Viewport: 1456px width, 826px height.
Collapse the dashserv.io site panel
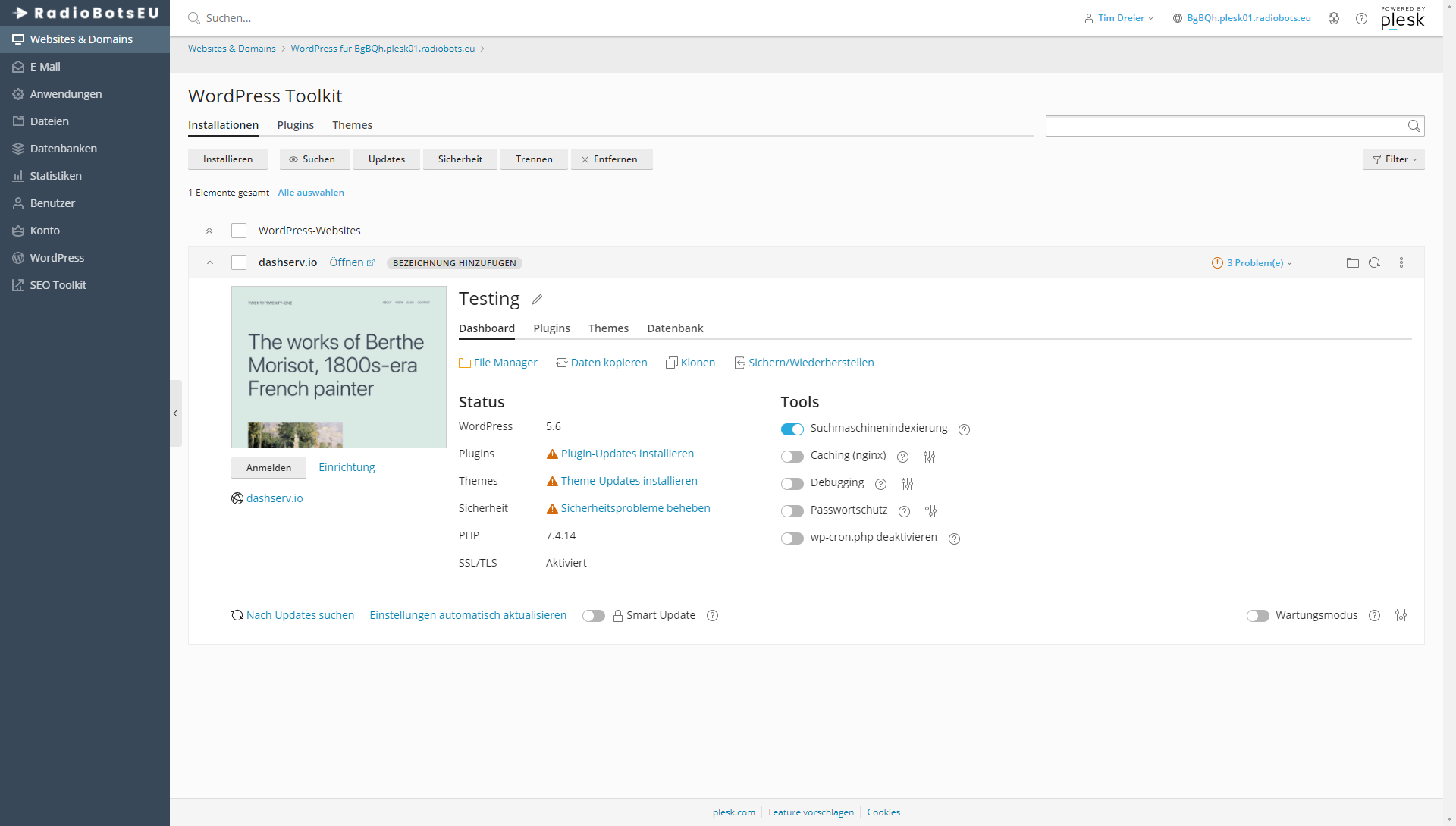[x=210, y=263]
